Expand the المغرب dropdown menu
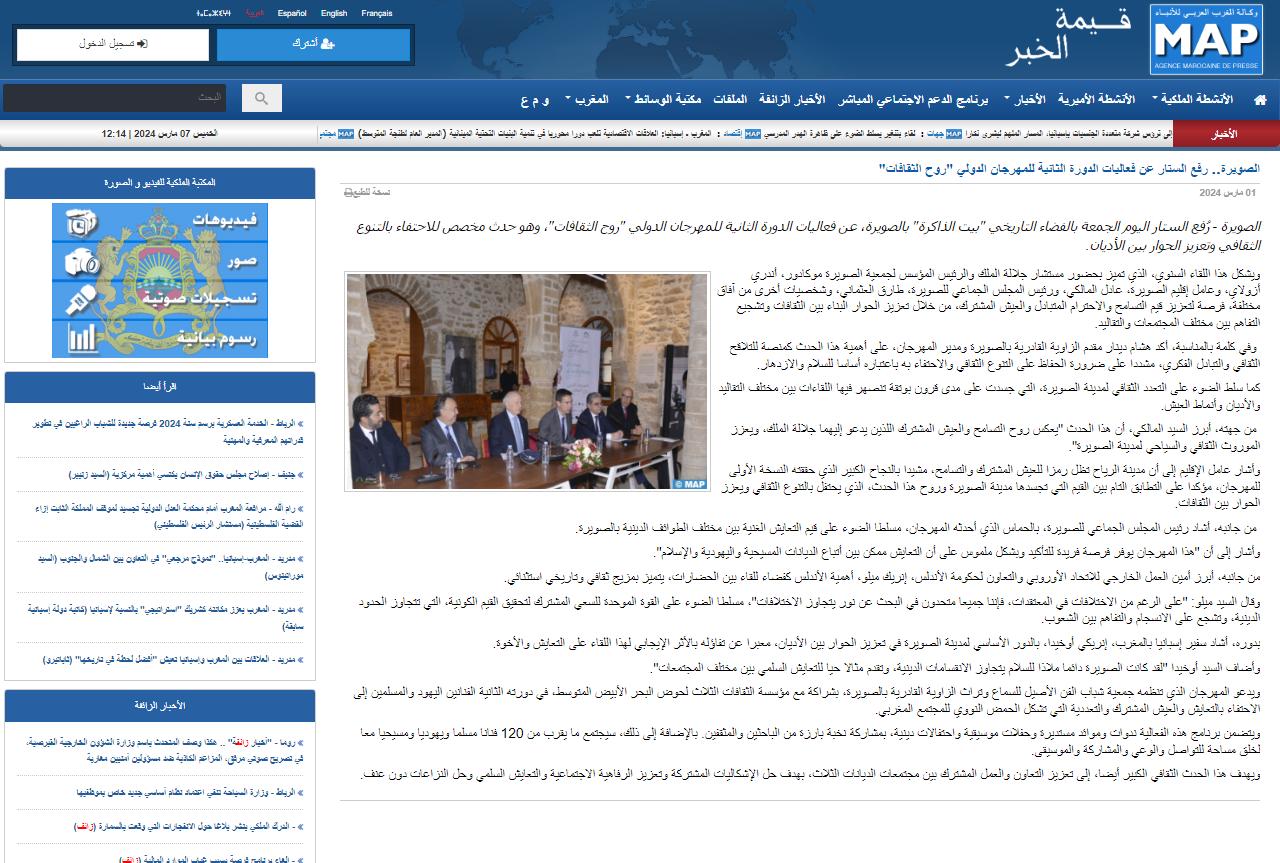1280x863 pixels. [x=587, y=100]
